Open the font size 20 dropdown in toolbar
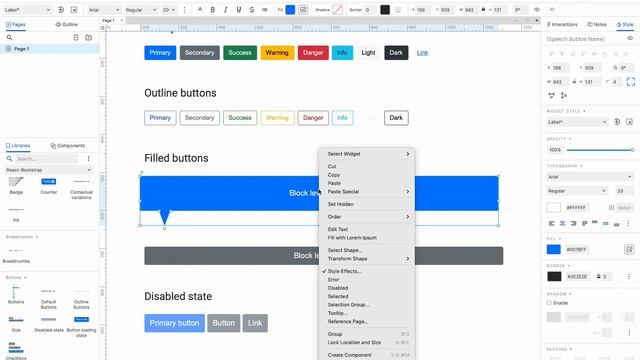The height and width of the screenshot is (360, 640). (x=169, y=9)
